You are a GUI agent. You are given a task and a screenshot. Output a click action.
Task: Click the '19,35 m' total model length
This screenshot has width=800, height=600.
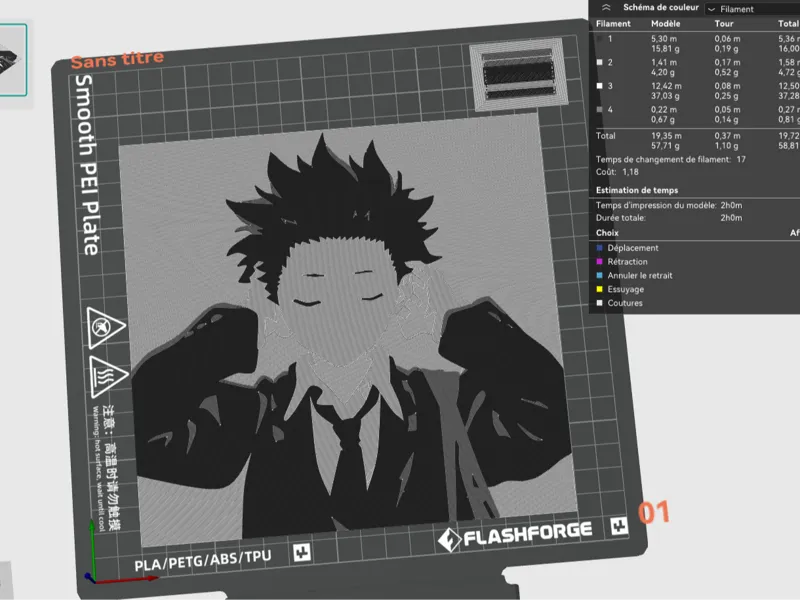[666, 136]
